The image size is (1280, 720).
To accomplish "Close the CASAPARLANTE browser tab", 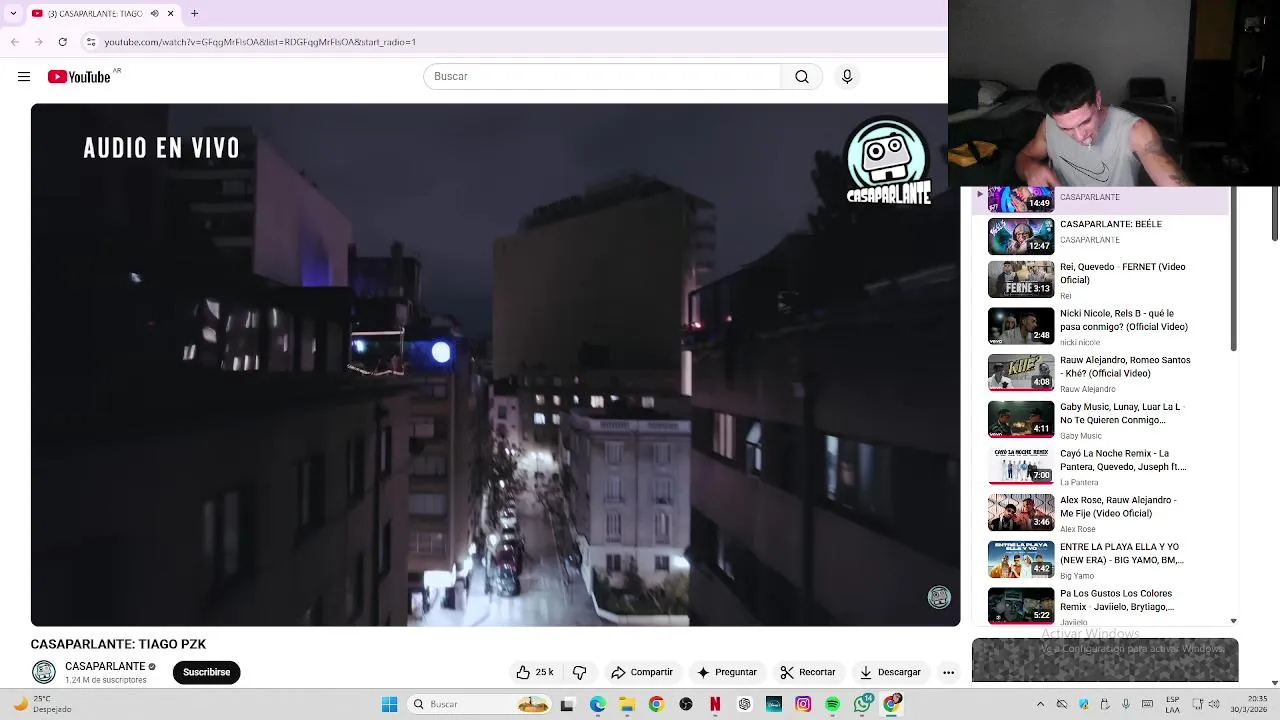I will [170, 13].
